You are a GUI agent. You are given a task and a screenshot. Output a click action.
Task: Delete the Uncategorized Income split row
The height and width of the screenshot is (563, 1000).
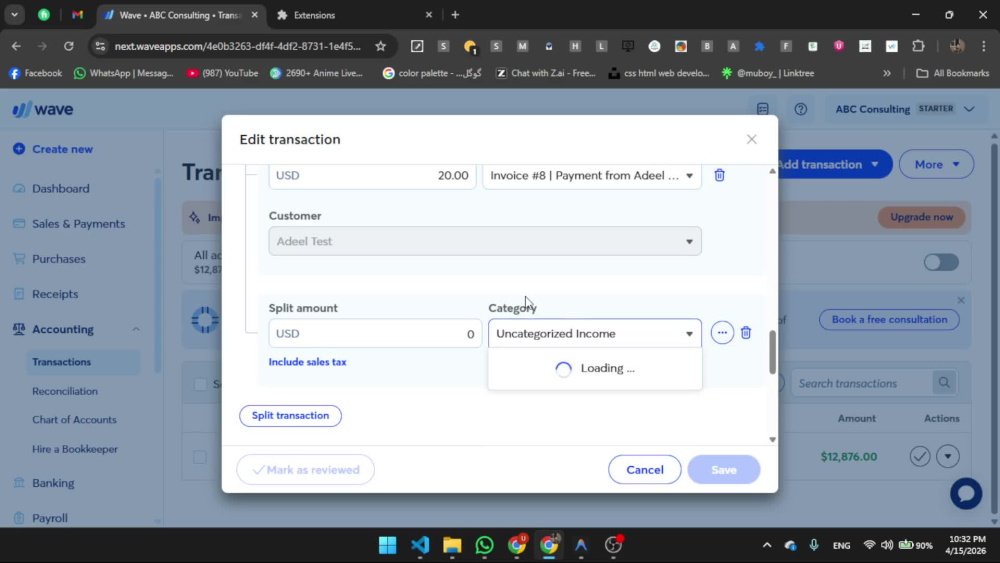[x=746, y=333]
